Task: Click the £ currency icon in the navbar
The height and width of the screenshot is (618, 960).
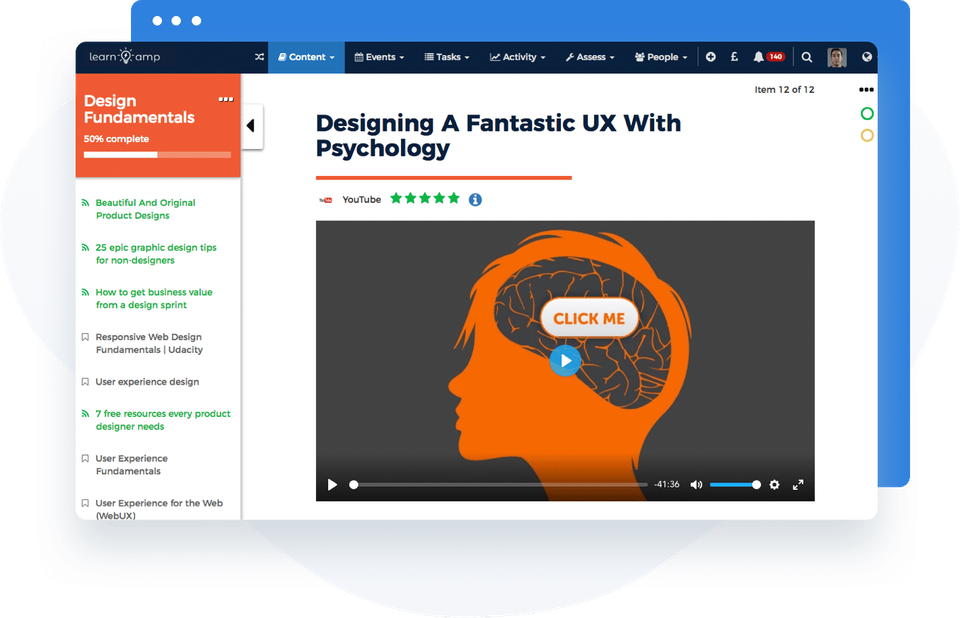Action: pos(734,57)
